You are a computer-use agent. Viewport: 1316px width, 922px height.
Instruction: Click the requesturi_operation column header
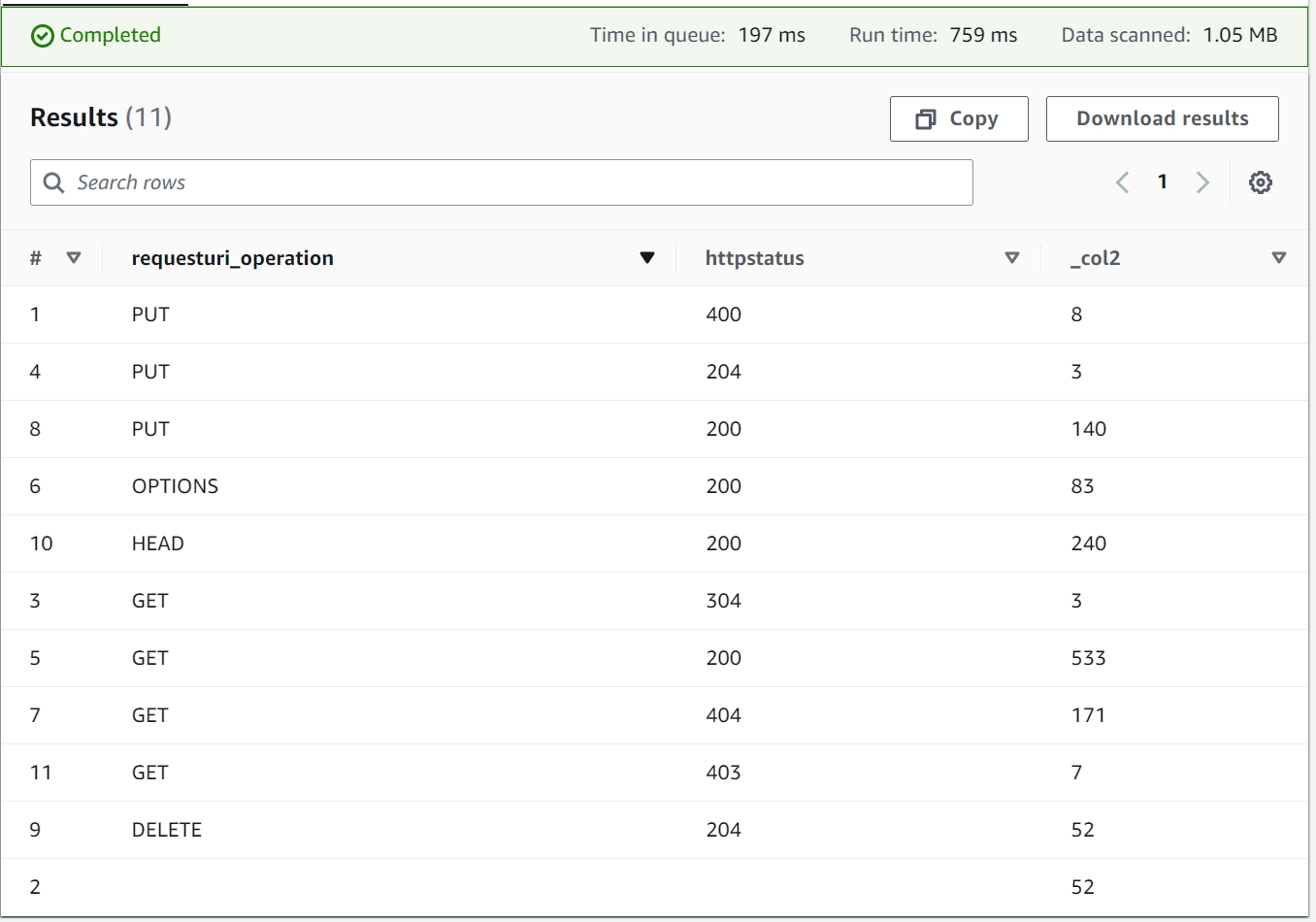(x=233, y=258)
